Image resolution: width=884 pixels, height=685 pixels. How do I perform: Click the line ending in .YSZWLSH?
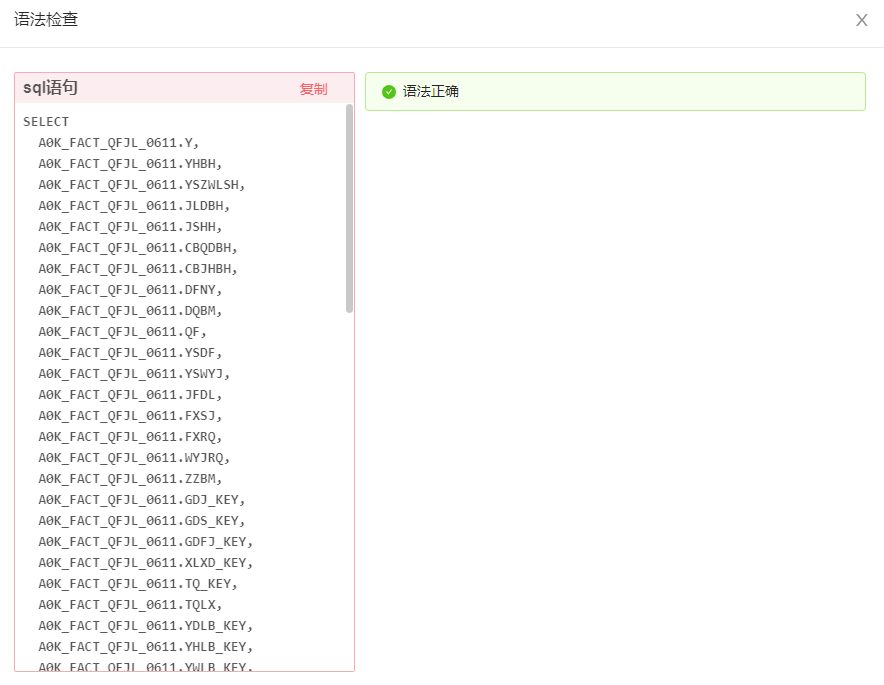(x=141, y=185)
